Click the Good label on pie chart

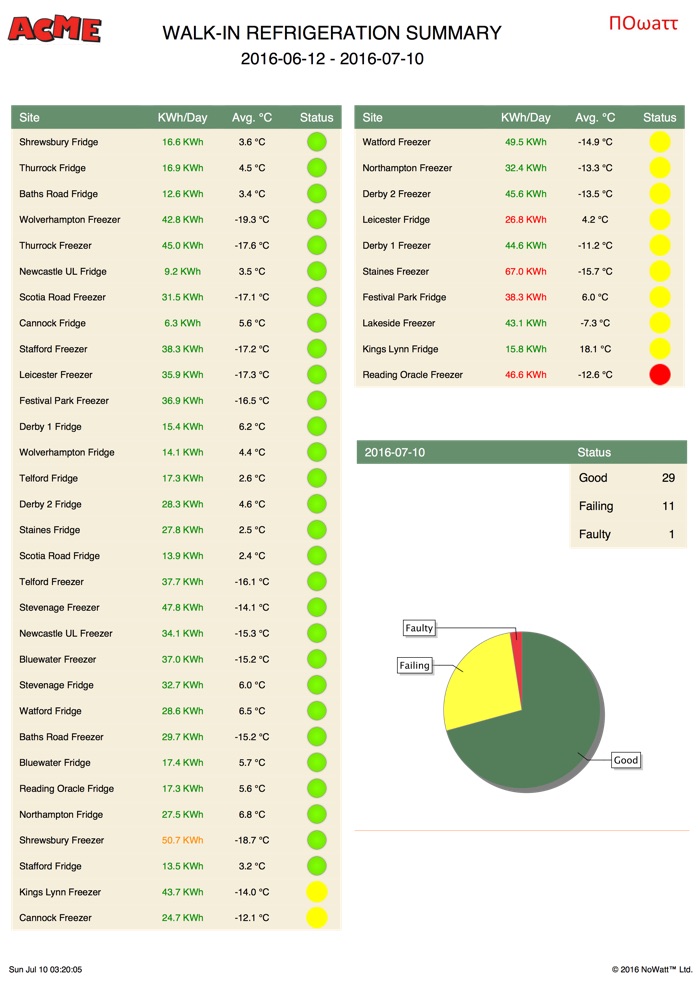[626, 760]
